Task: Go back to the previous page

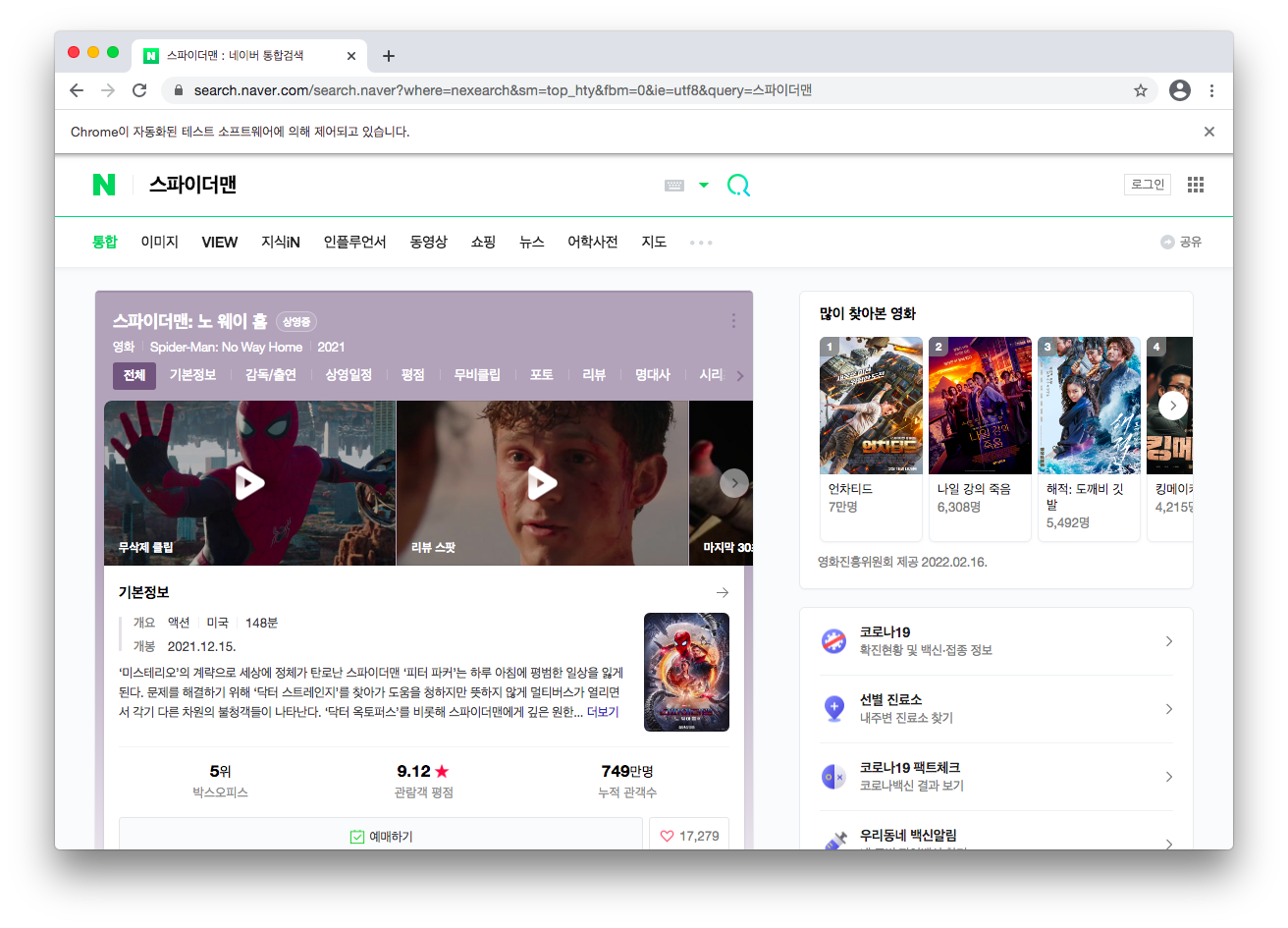Action: click(77, 90)
